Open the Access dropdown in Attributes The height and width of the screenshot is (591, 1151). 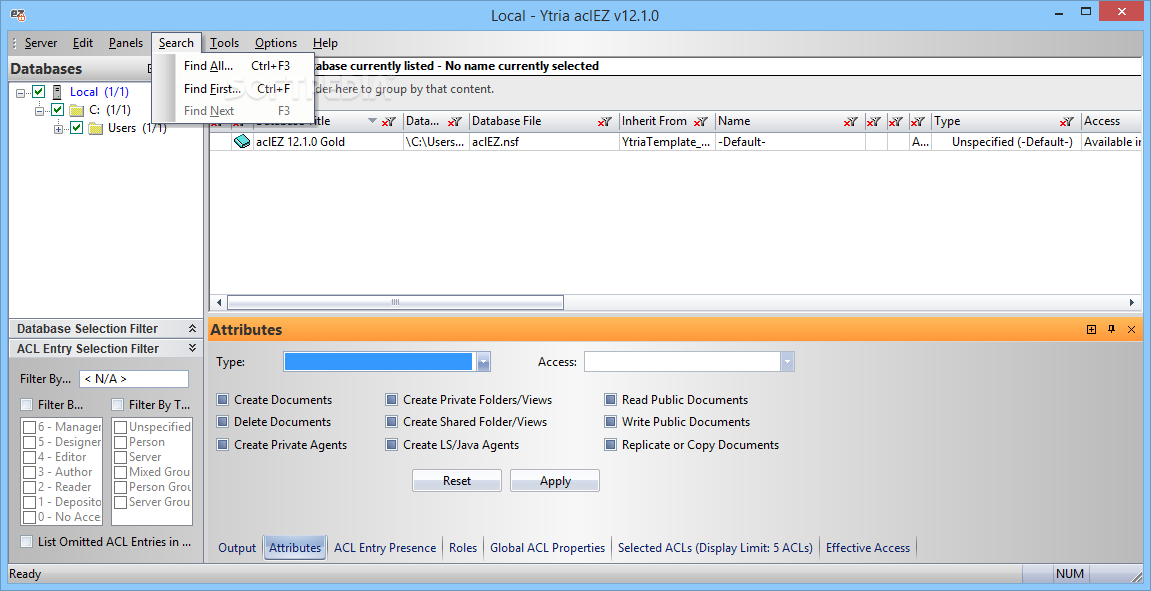[788, 362]
